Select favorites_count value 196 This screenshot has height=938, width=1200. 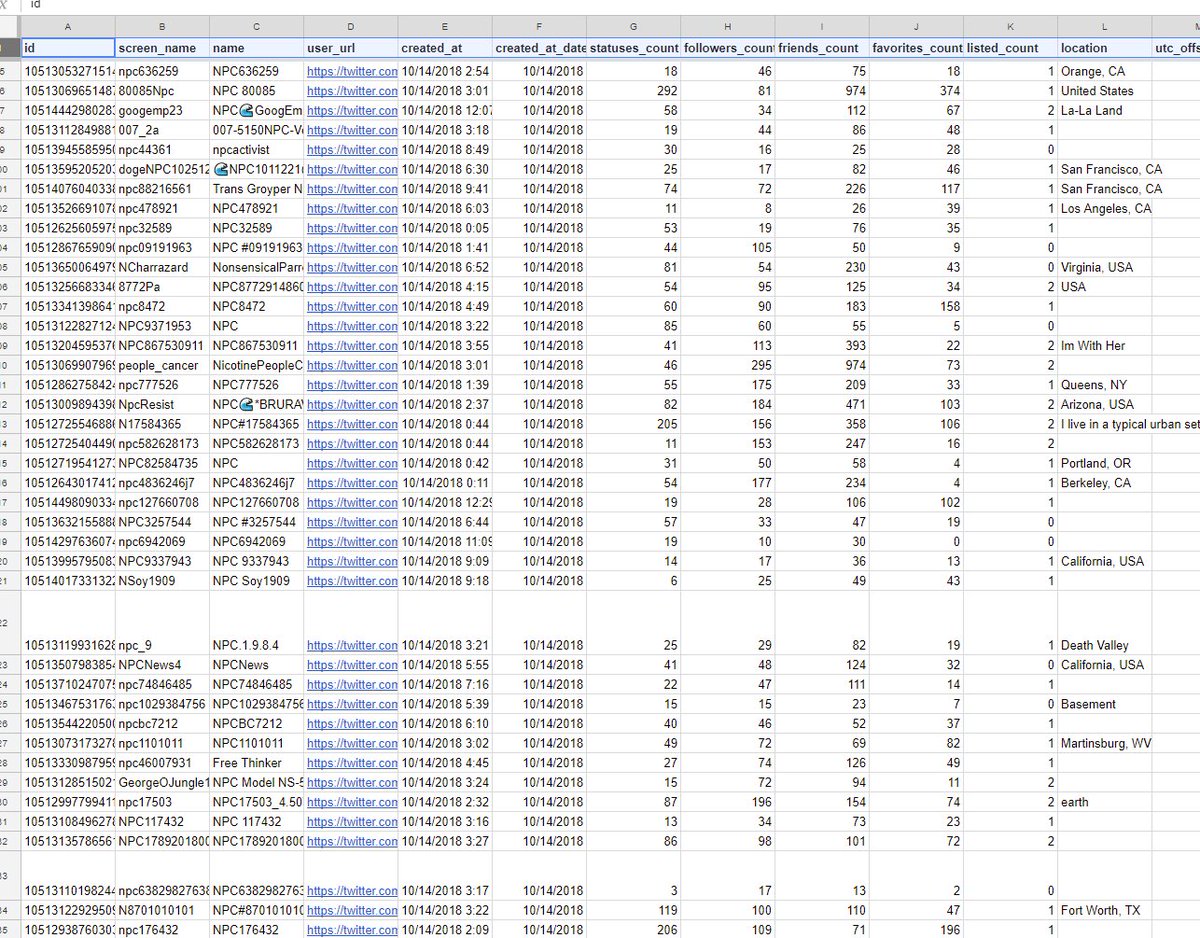[917, 930]
